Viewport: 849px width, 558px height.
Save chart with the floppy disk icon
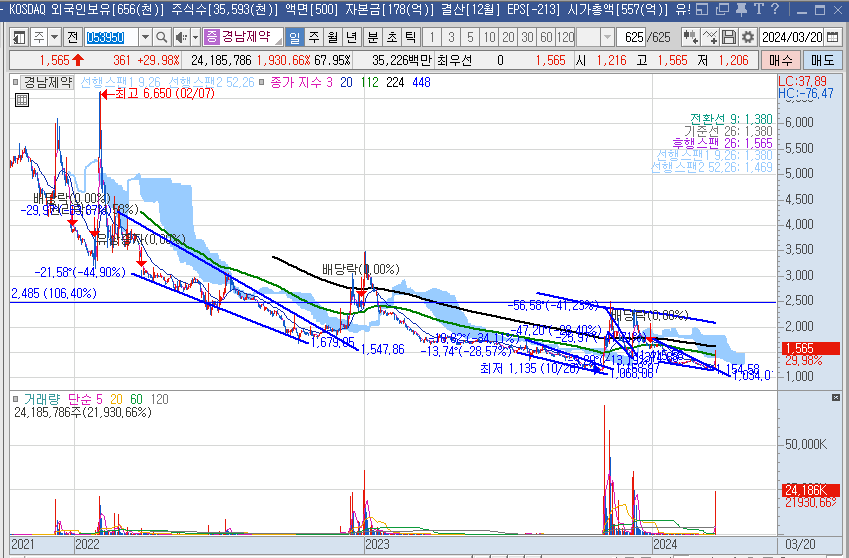click(x=729, y=37)
